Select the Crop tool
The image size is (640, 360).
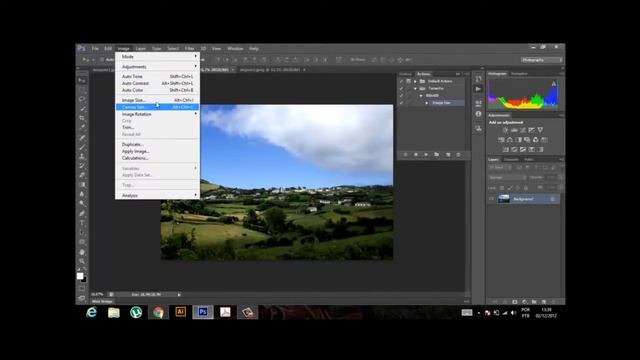pos(82,118)
